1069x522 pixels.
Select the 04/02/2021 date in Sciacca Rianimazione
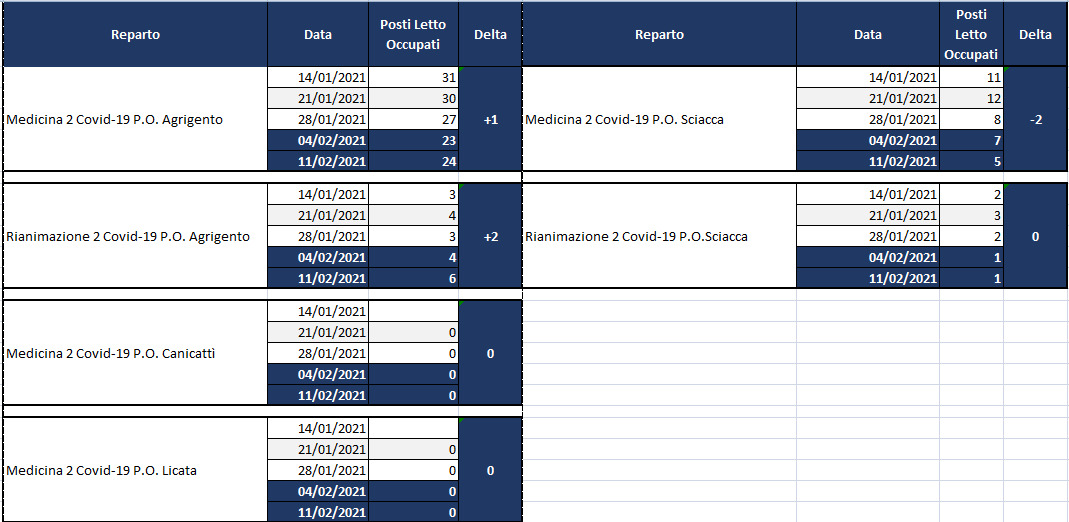click(x=868, y=258)
